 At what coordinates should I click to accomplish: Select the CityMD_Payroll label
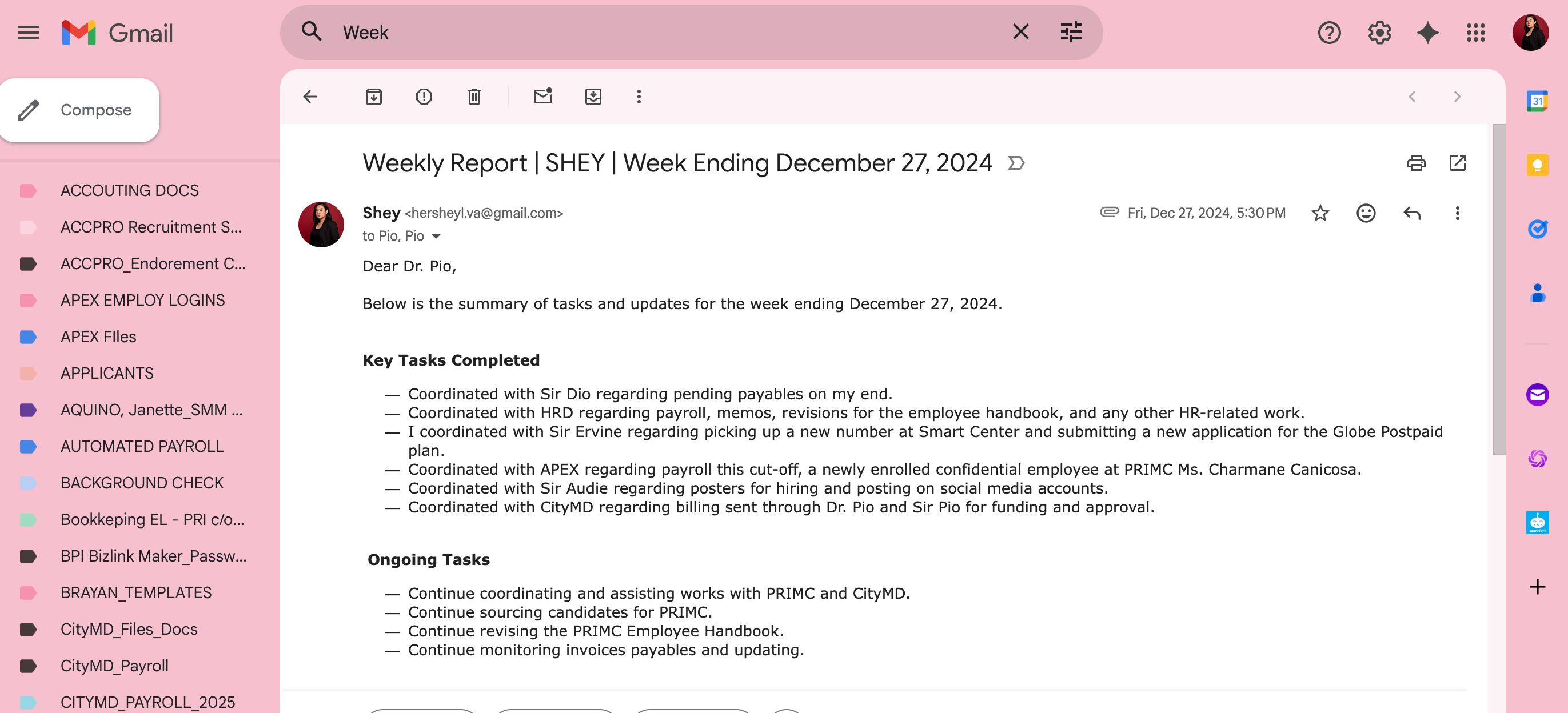114,665
